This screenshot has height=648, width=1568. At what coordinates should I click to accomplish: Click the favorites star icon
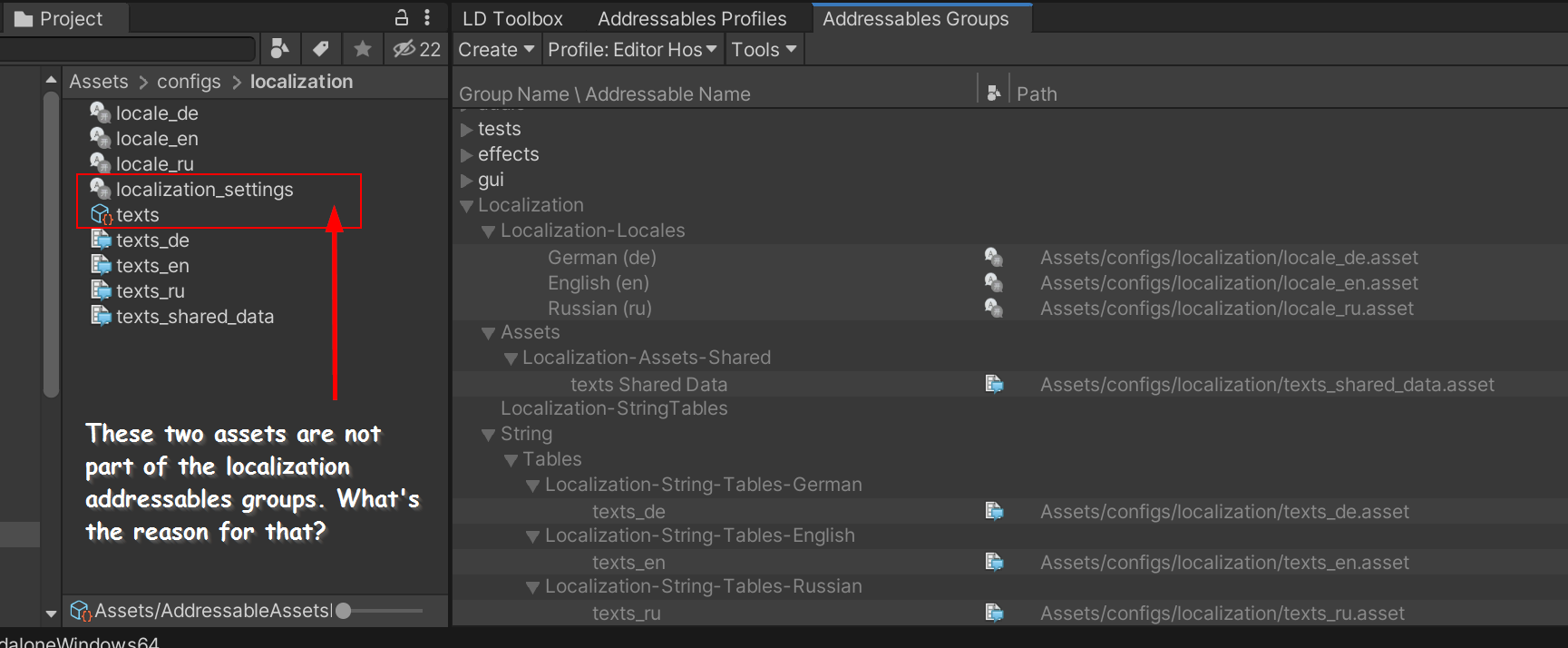click(x=363, y=49)
